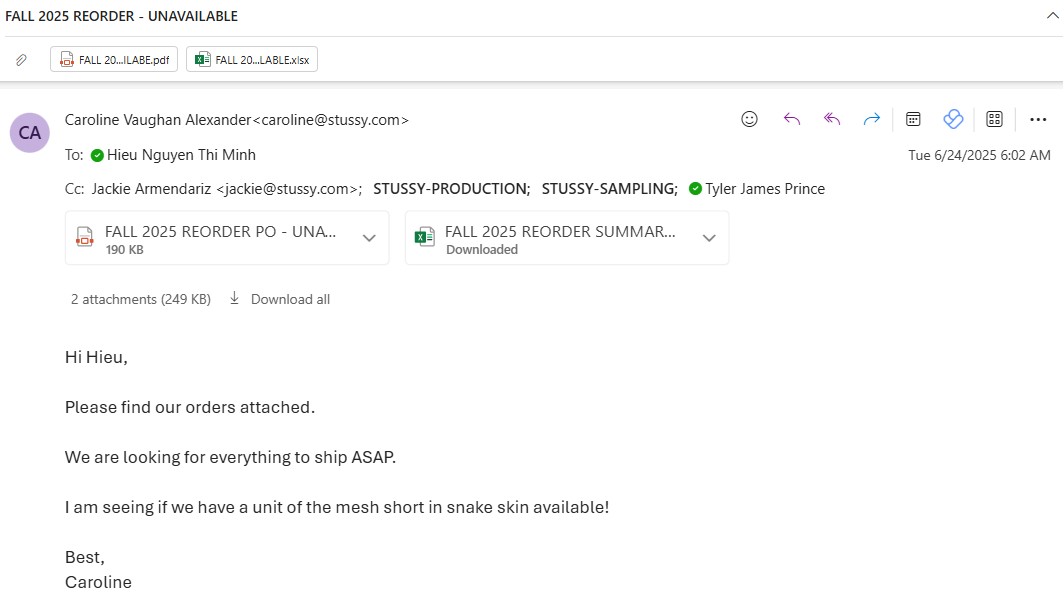The image size is (1063, 593).
Task: Expand options for REORDER SUMMARY Excel attachment
Action: (709, 238)
